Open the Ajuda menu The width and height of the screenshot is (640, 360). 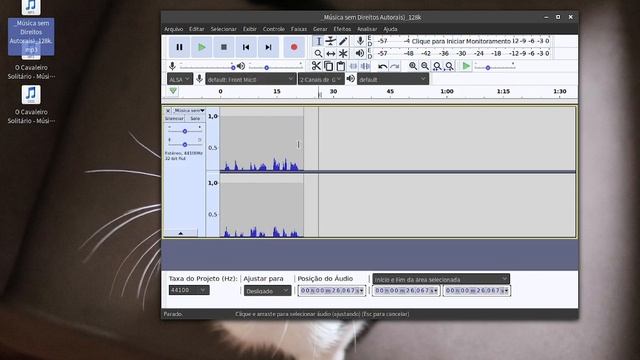(390, 29)
